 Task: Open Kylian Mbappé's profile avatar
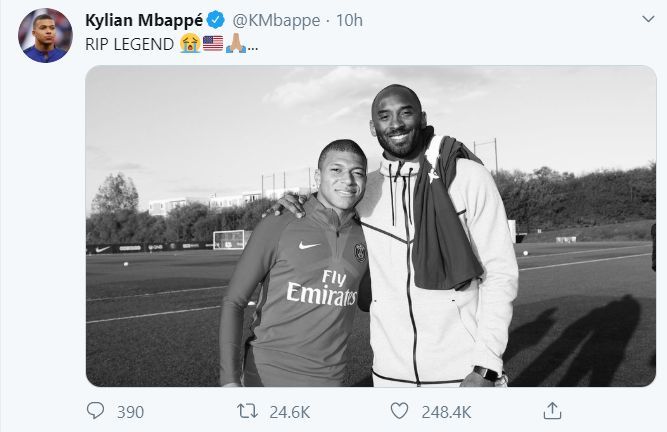coord(45,36)
